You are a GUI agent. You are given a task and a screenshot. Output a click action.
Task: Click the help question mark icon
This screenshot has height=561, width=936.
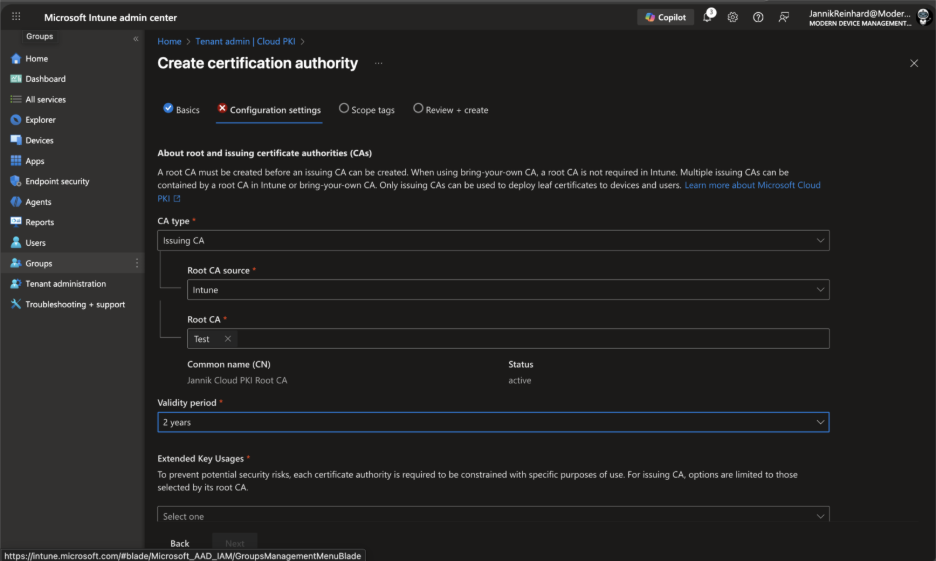(x=758, y=17)
